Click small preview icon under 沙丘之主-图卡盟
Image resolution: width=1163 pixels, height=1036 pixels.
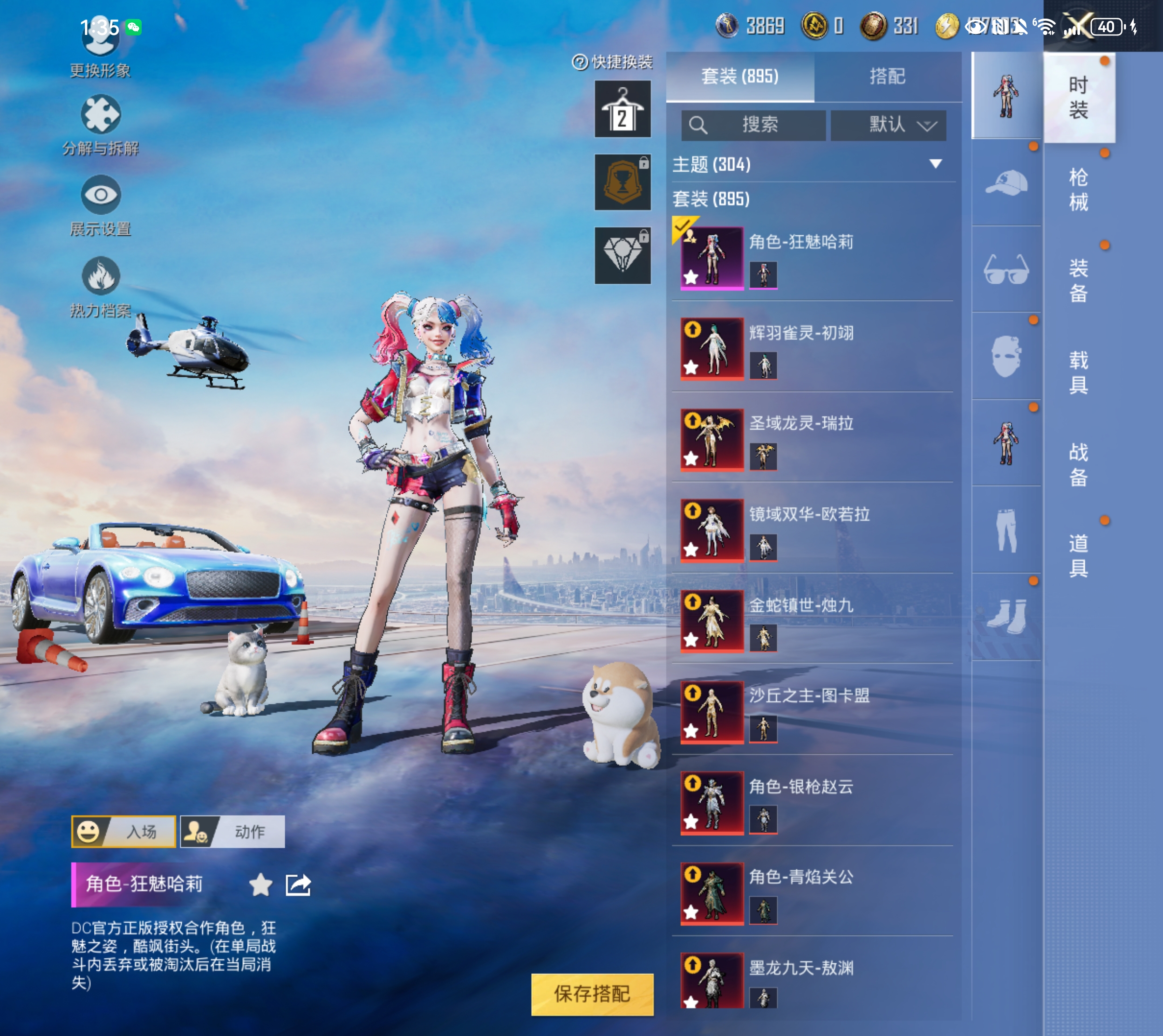(763, 729)
